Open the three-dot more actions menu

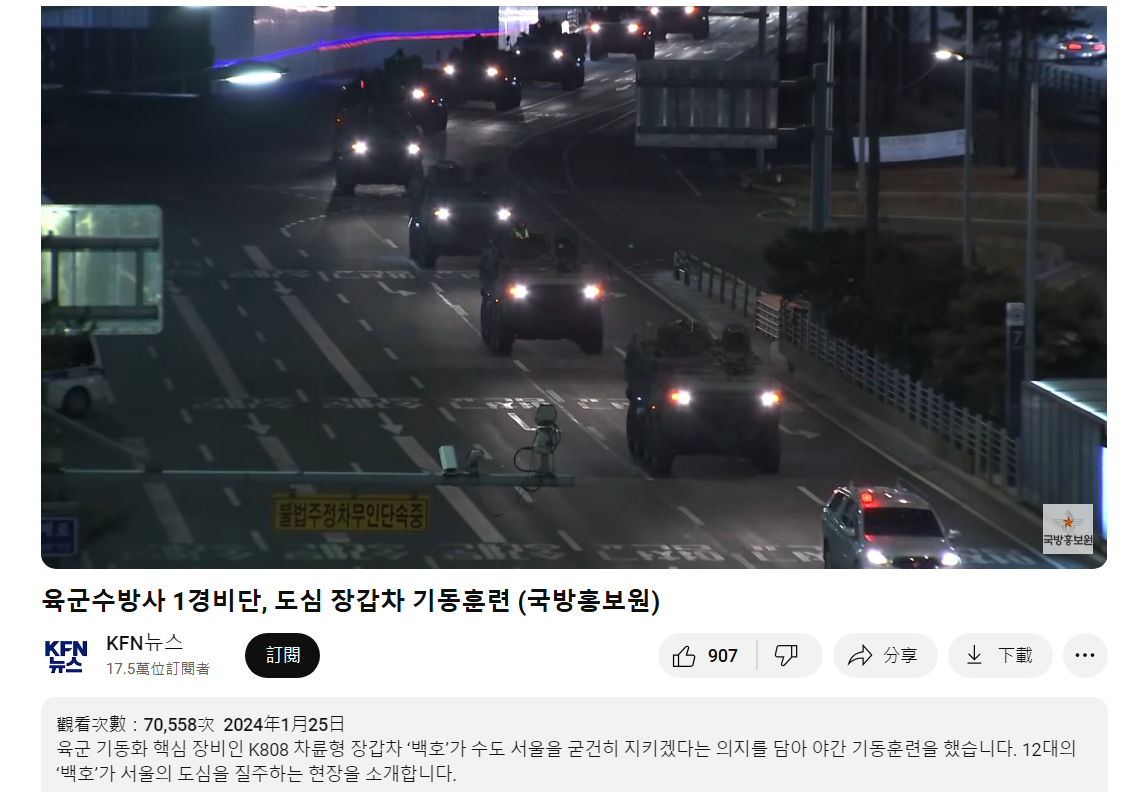(x=1084, y=655)
